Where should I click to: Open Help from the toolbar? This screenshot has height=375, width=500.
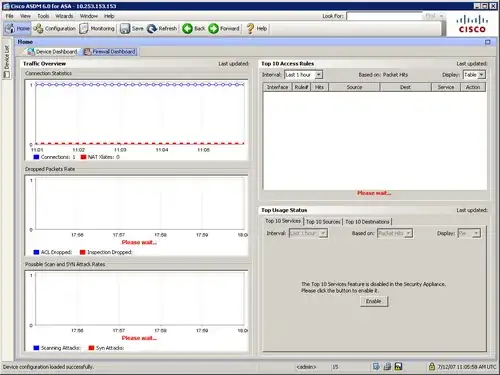[x=256, y=29]
